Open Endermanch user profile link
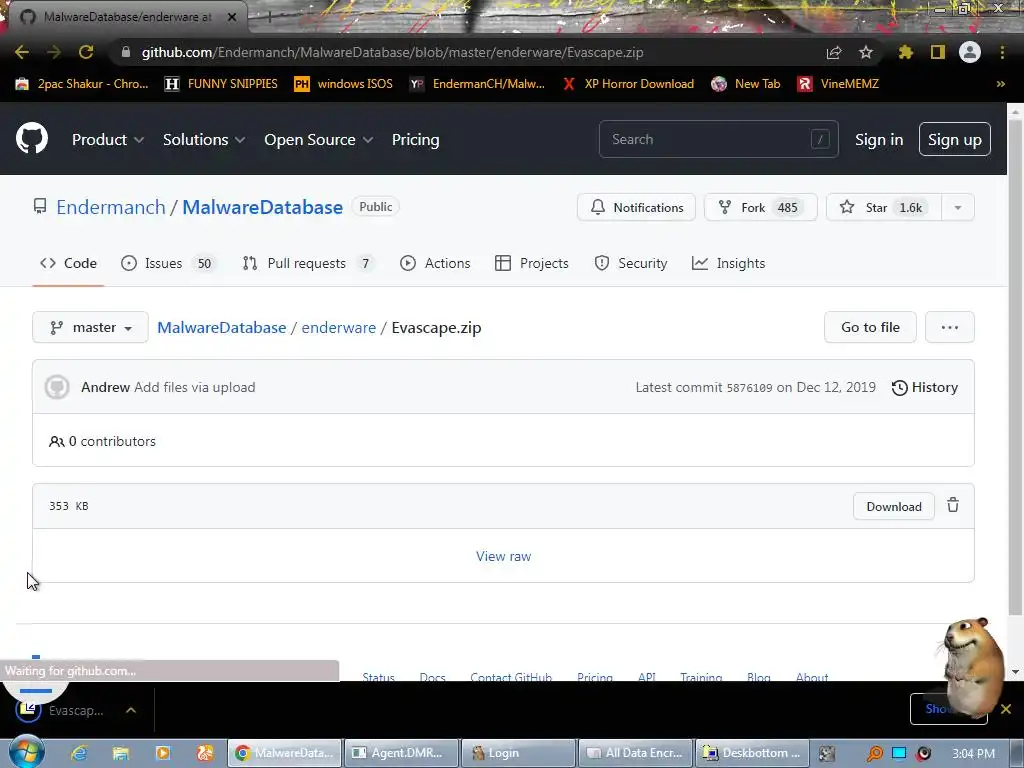This screenshot has height=768, width=1024. tap(111, 207)
